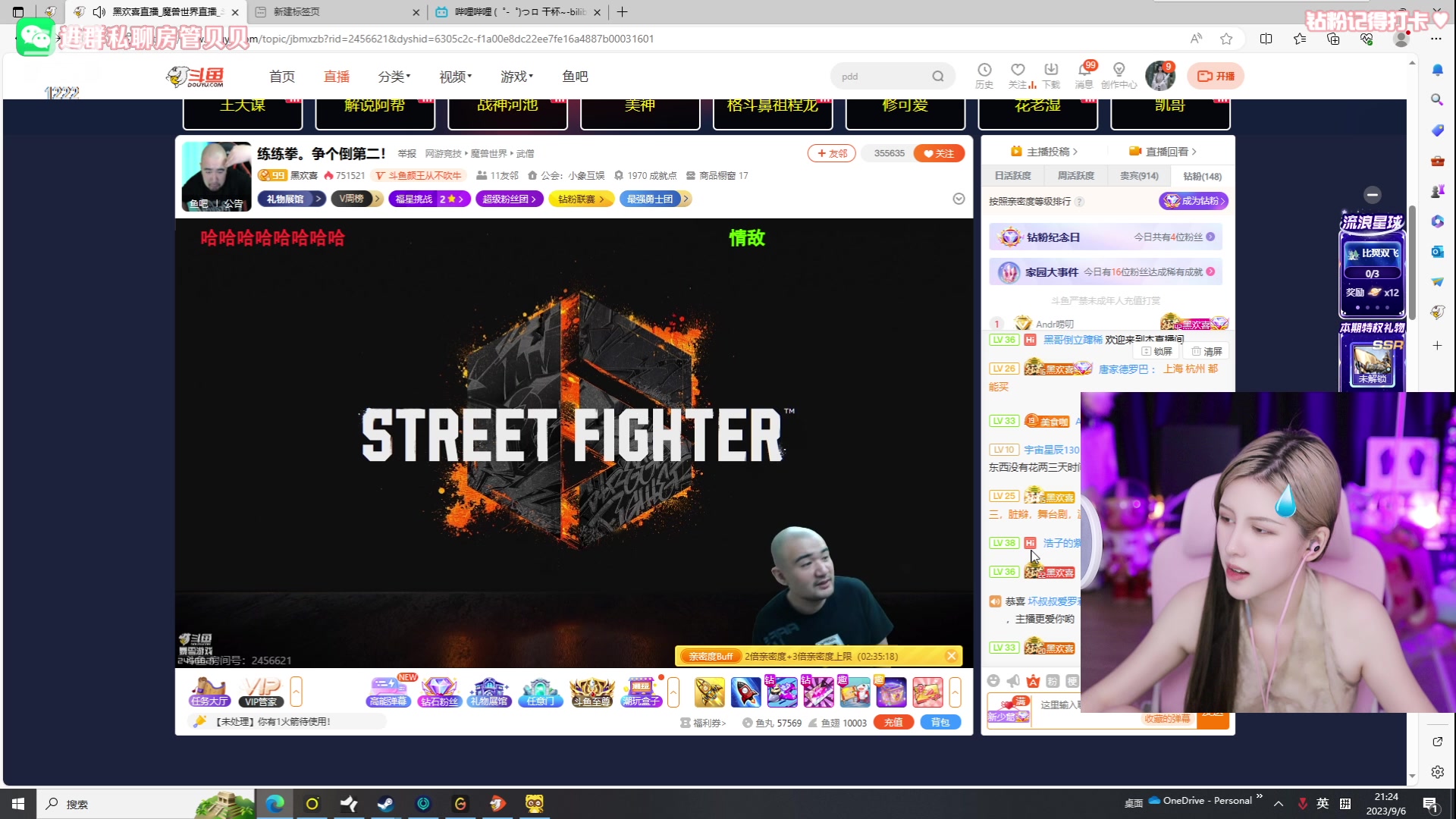Viewport: 1456px width, 819px height.
Task: Click the 成为钻粉 button
Action: (x=1194, y=201)
